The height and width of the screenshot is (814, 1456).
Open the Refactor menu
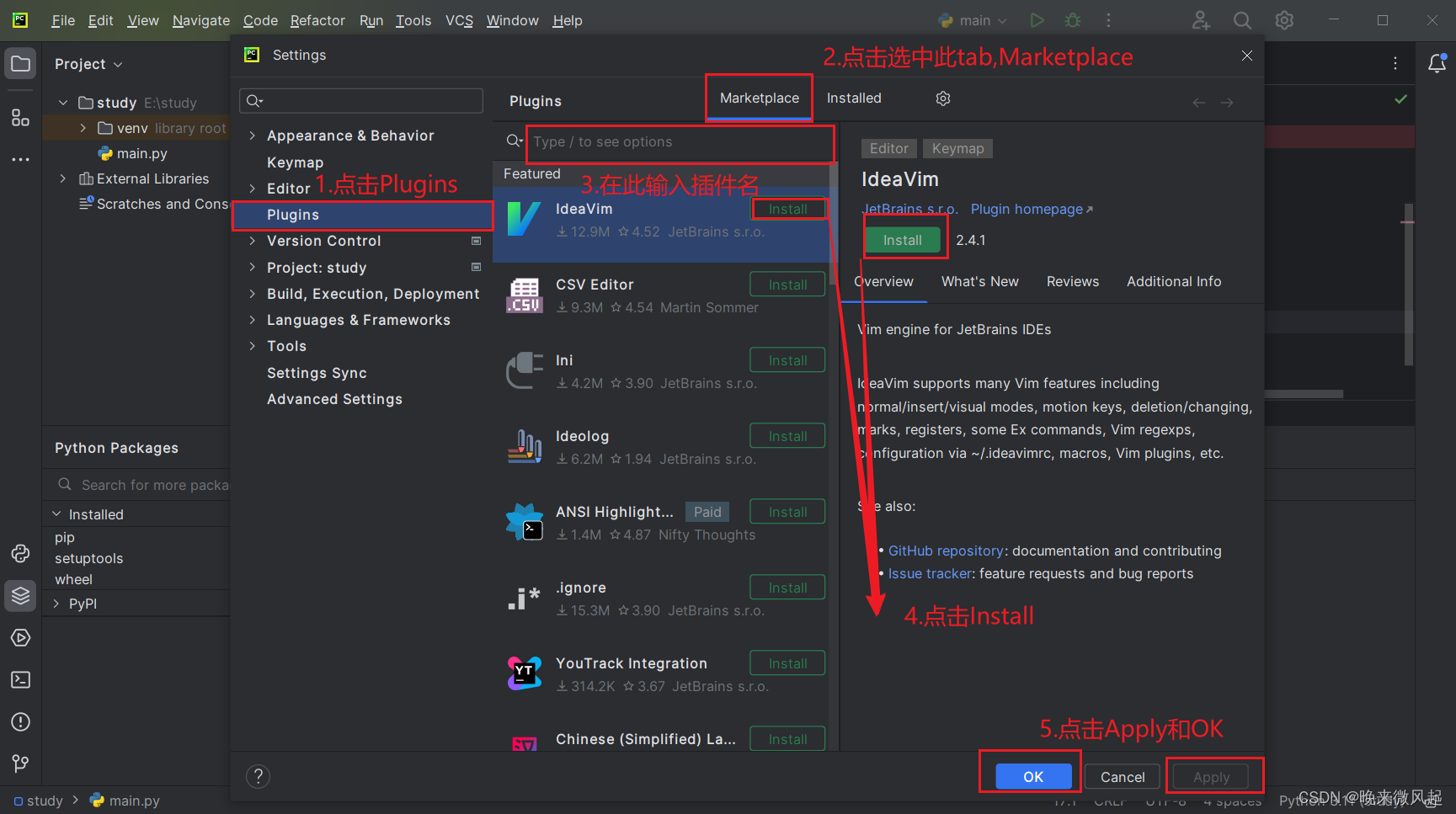pyautogui.click(x=317, y=20)
